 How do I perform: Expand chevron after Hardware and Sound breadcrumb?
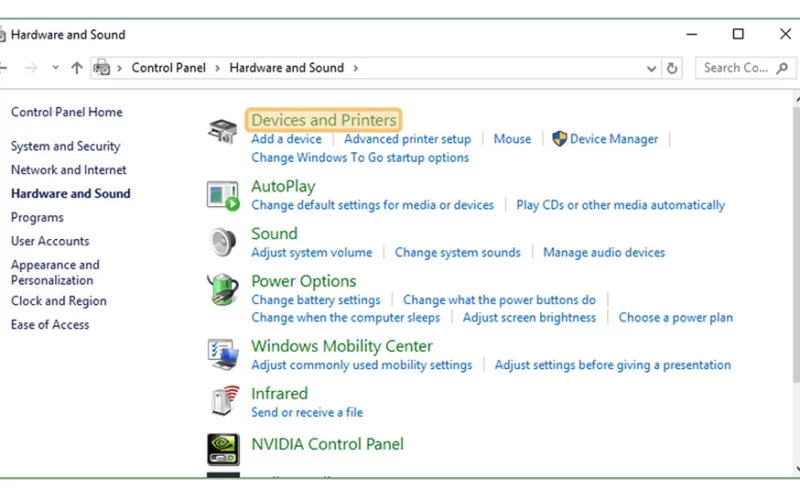coord(356,68)
